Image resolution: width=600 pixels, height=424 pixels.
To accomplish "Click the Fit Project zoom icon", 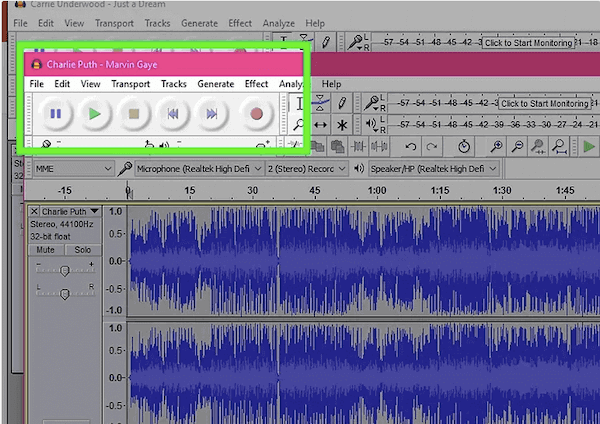I will pyautogui.click(x=559, y=147).
